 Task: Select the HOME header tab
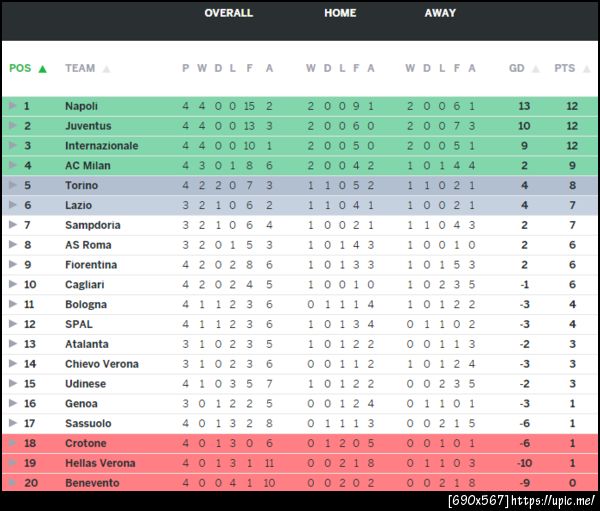point(340,13)
